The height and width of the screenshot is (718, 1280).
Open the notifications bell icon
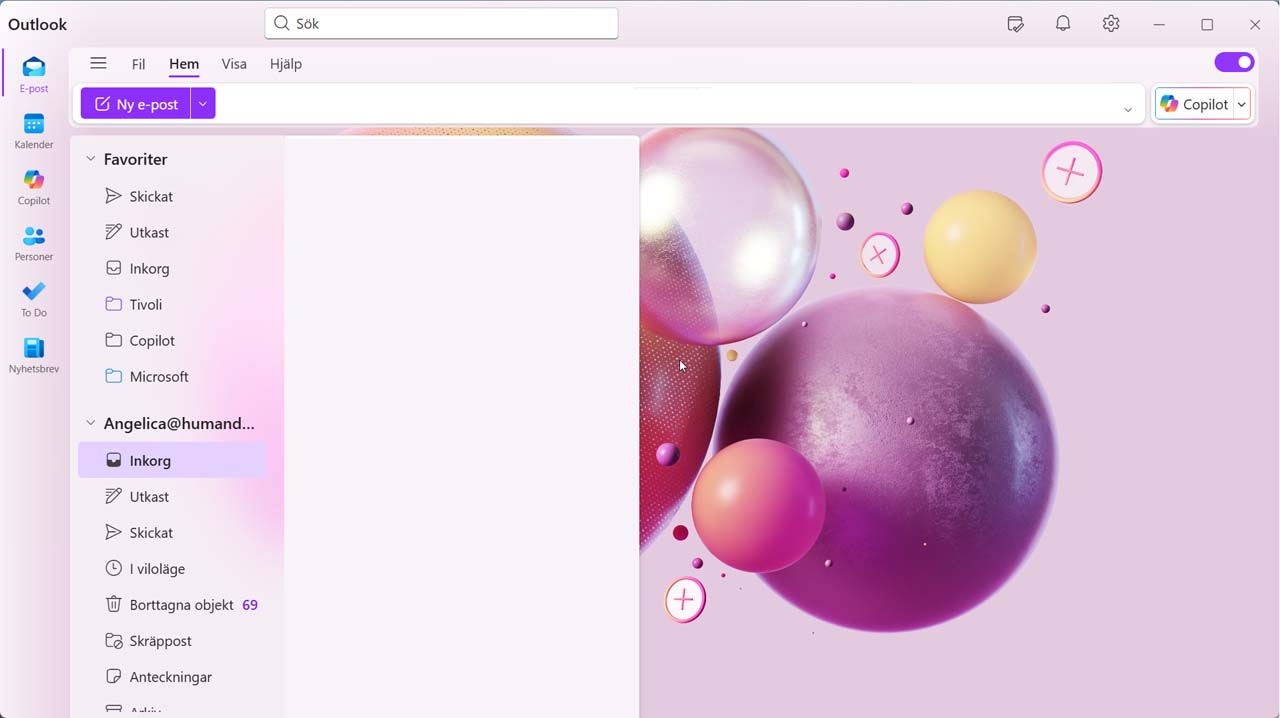point(1063,24)
